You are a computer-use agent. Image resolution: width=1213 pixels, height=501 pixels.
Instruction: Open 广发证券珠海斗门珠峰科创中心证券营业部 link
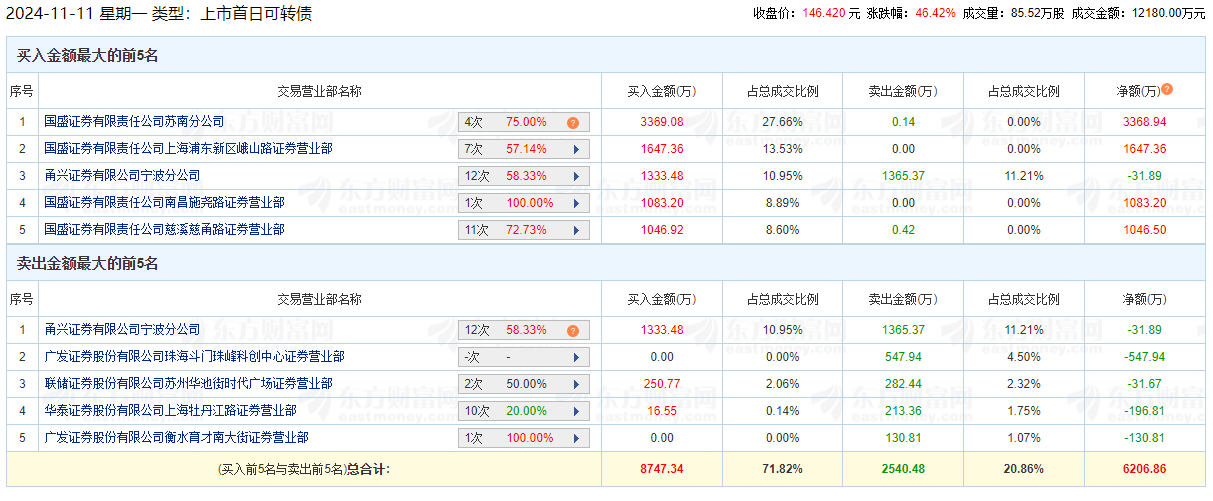194,357
